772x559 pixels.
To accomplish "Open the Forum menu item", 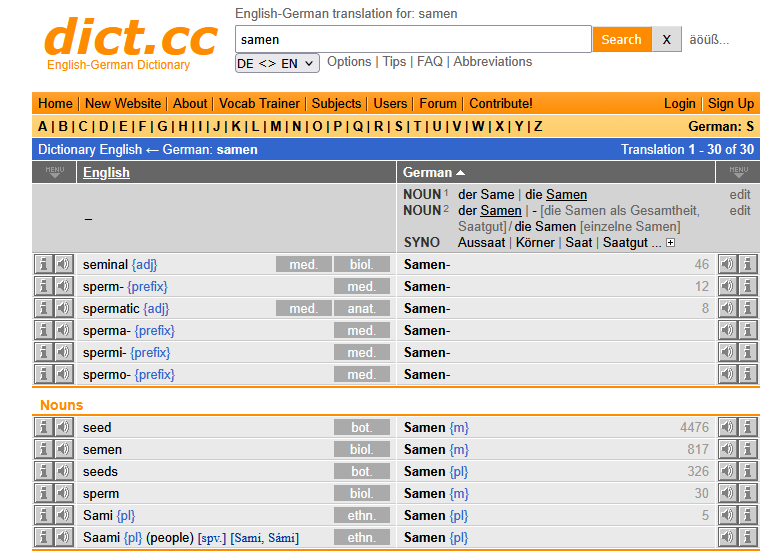I will tap(438, 103).
